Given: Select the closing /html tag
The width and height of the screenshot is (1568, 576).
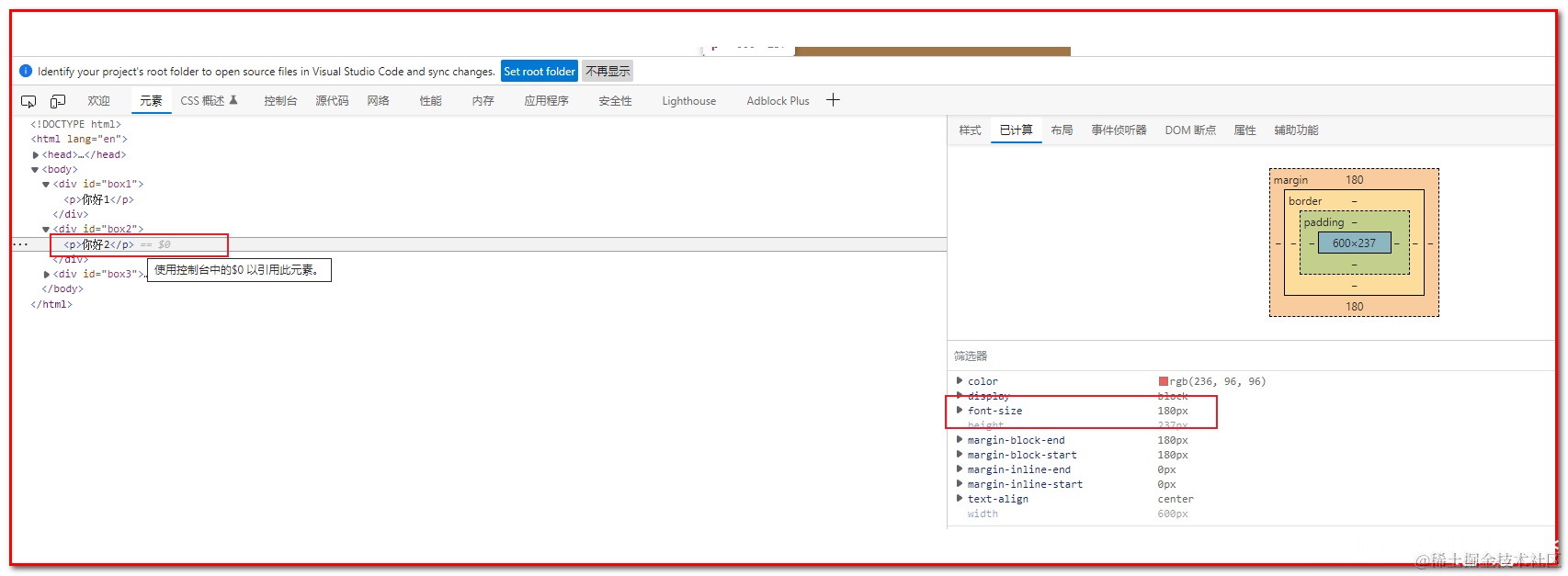Looking at the screenshot, I should click(x=51, y=304).
